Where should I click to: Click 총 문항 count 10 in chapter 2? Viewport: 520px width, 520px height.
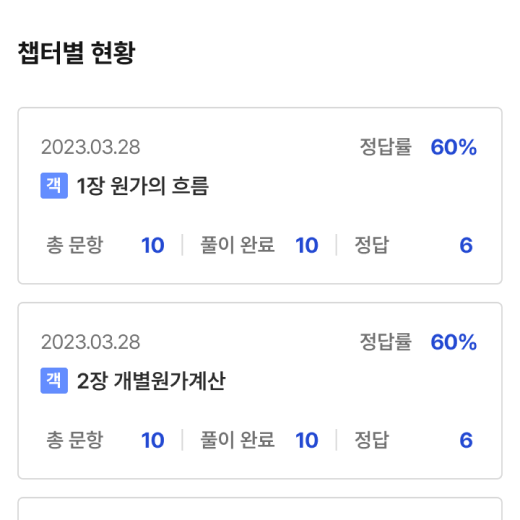(153, 440)
